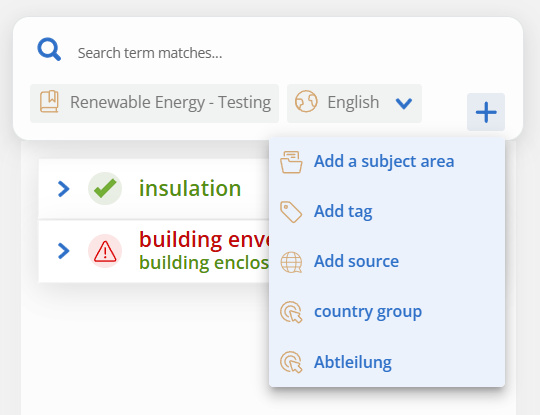Click the web globe icon for source
540x415 pixels.
point(291,262)
